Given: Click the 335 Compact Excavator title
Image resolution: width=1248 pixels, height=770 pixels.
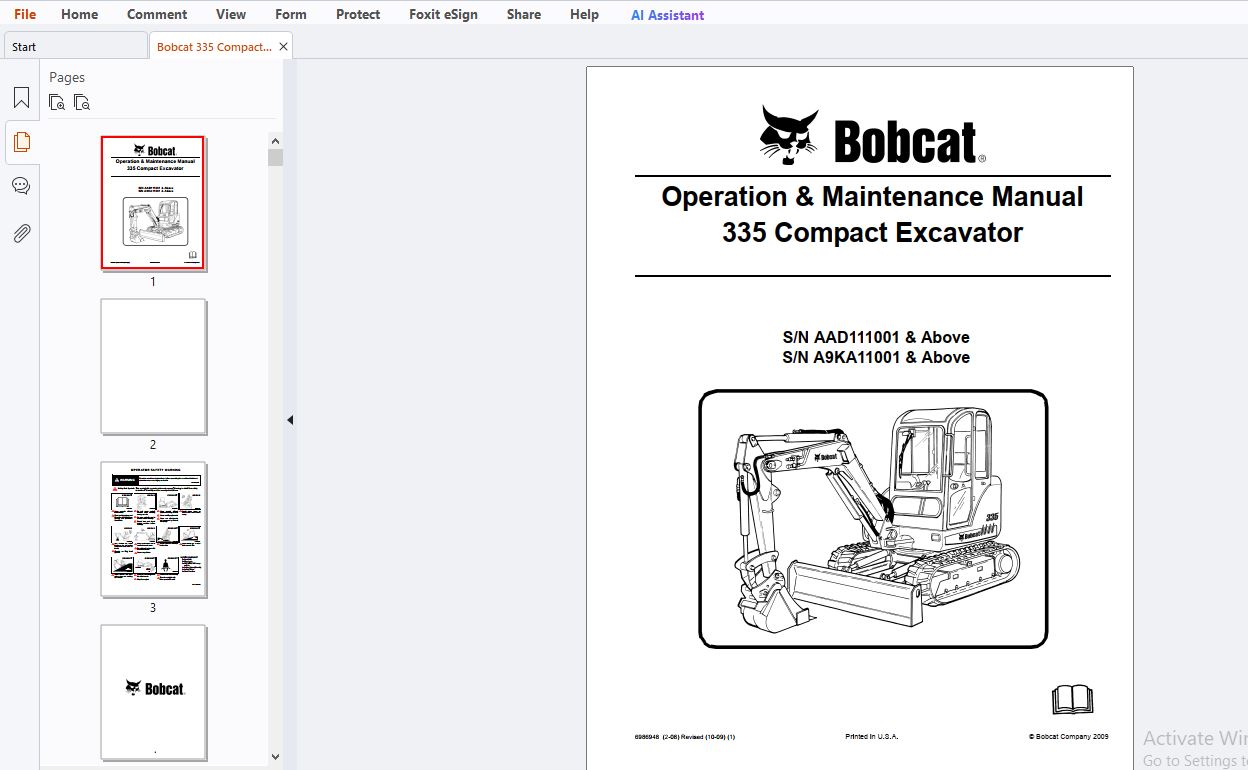Looking at the screenshot, I should click(x=872, y=232).
